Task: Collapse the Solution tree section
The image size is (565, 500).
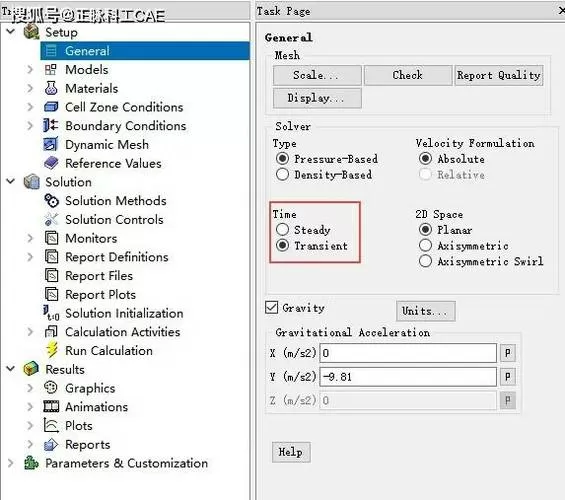Action: point(11,181)
